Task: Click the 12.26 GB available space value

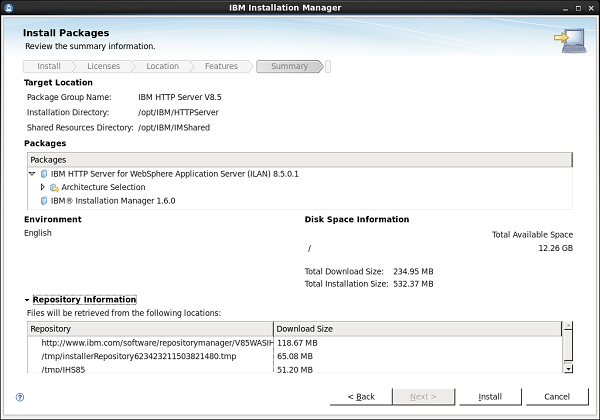Action: tap(556, 248)
